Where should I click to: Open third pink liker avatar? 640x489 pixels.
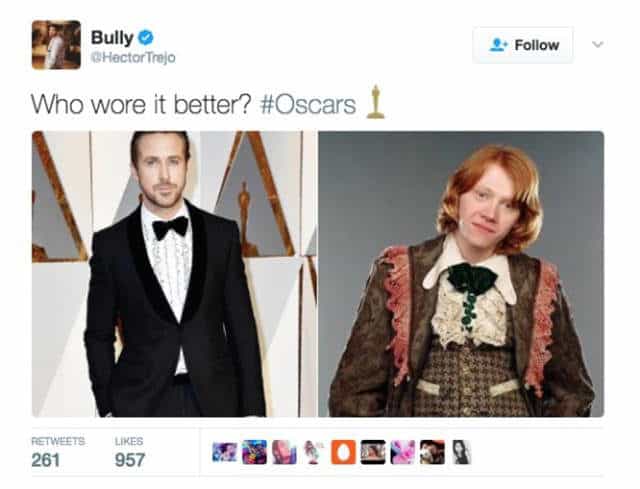pos(284,452)
